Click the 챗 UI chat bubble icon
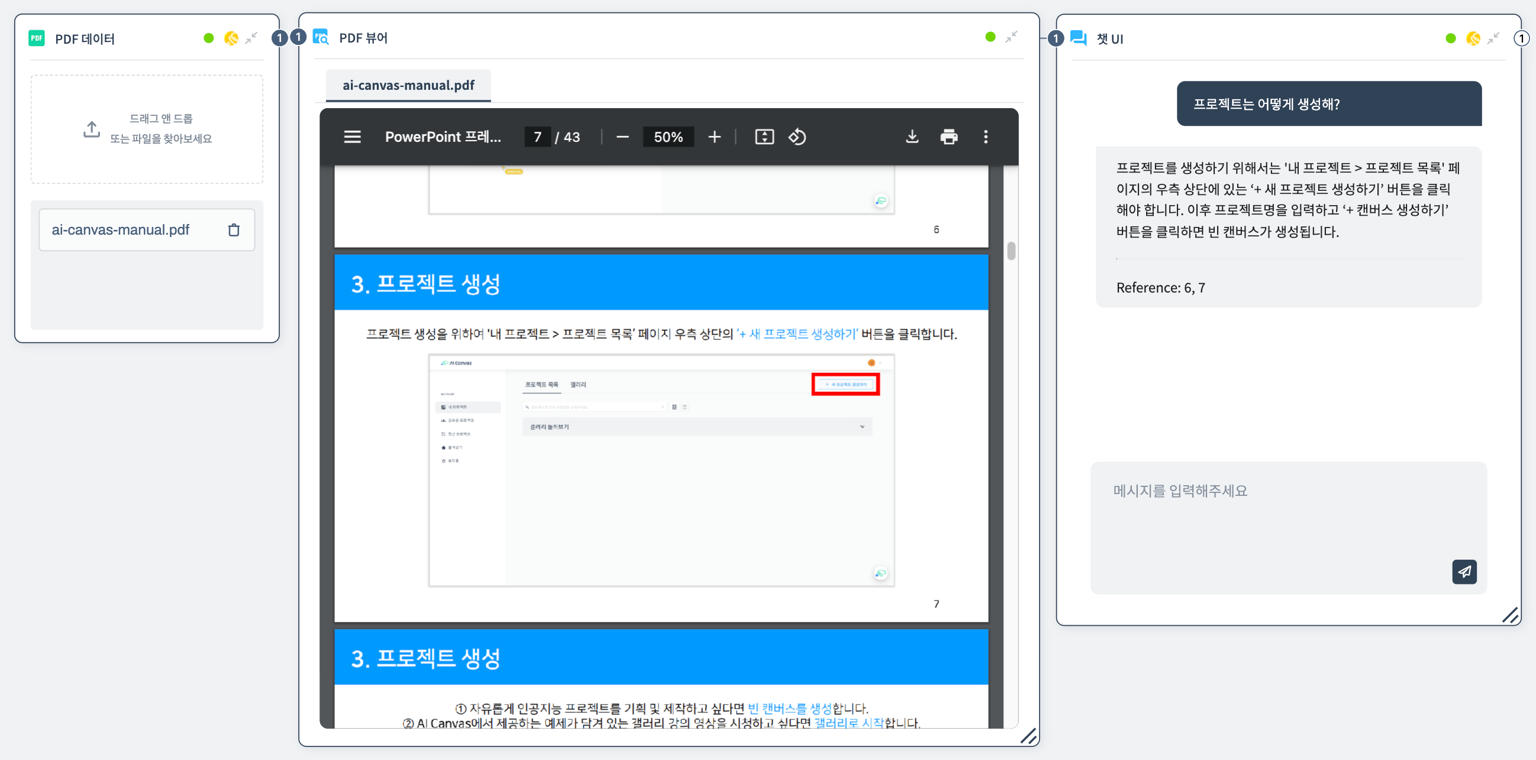This screenshot has height=760, width=1536. point(1077,37)
